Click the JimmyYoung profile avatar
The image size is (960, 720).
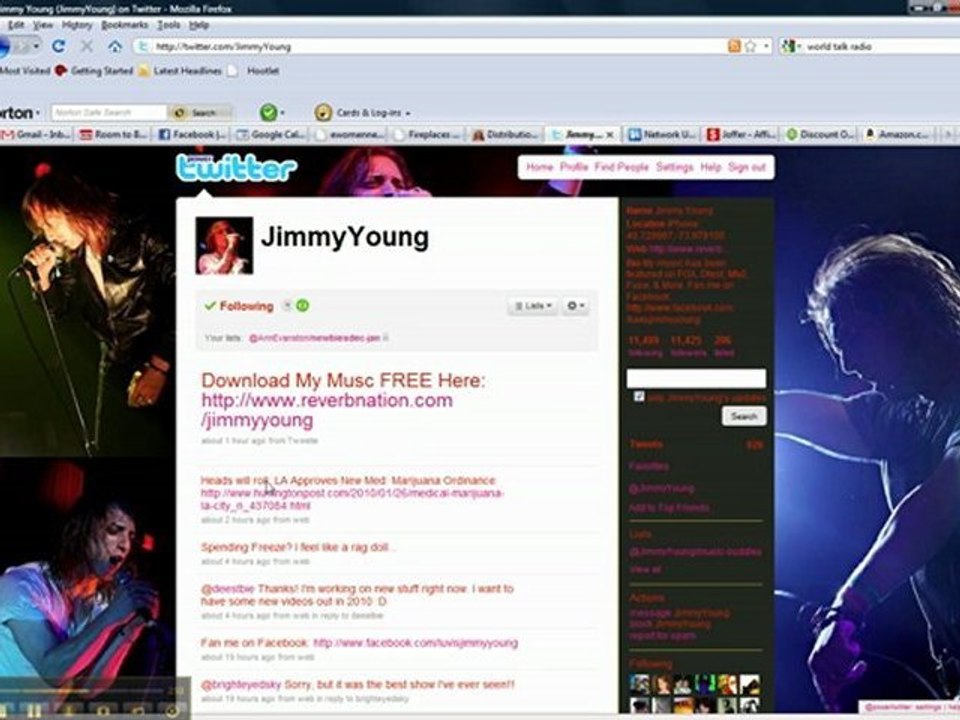[x=224, y=246]
